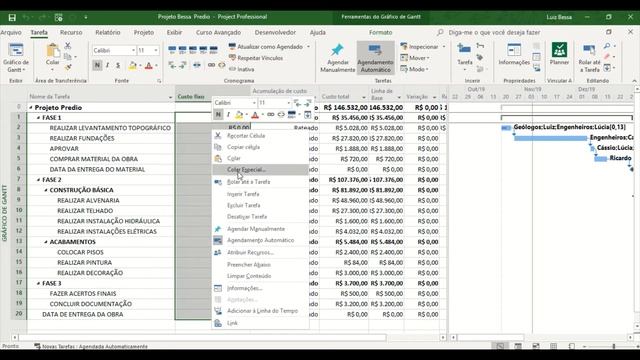Toggle italic I in the ribbon
The width and height of the screenshot is (640, 360).
pos(107,65)
